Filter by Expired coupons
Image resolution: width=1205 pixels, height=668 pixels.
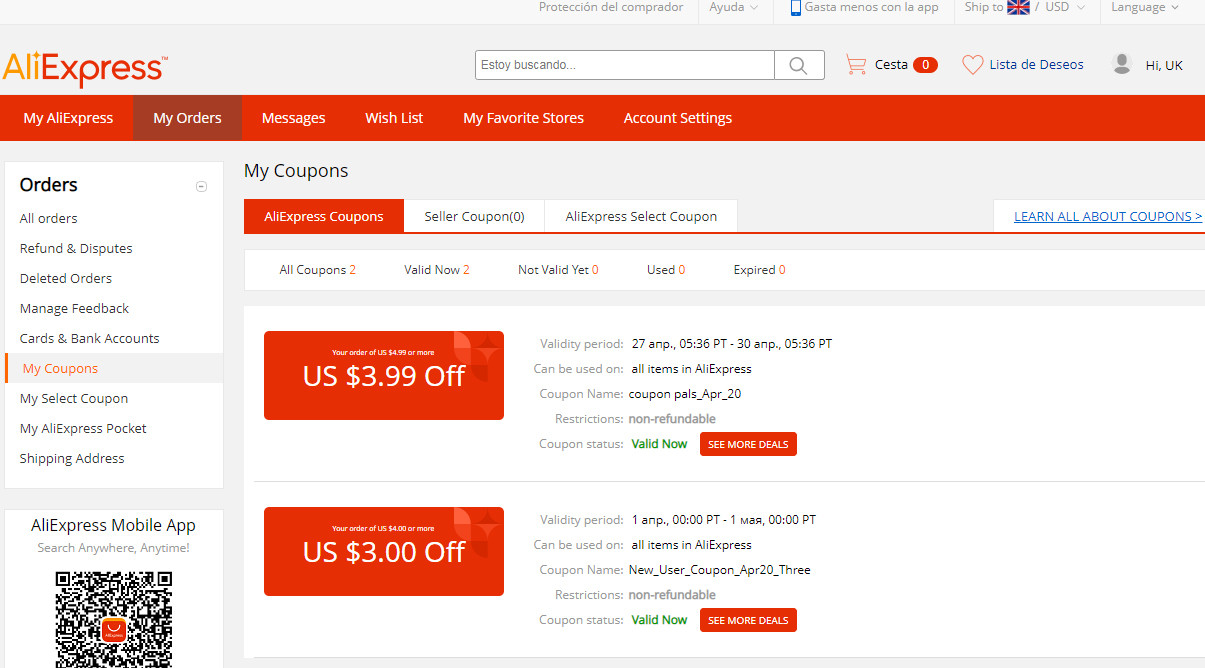(760, 270)
